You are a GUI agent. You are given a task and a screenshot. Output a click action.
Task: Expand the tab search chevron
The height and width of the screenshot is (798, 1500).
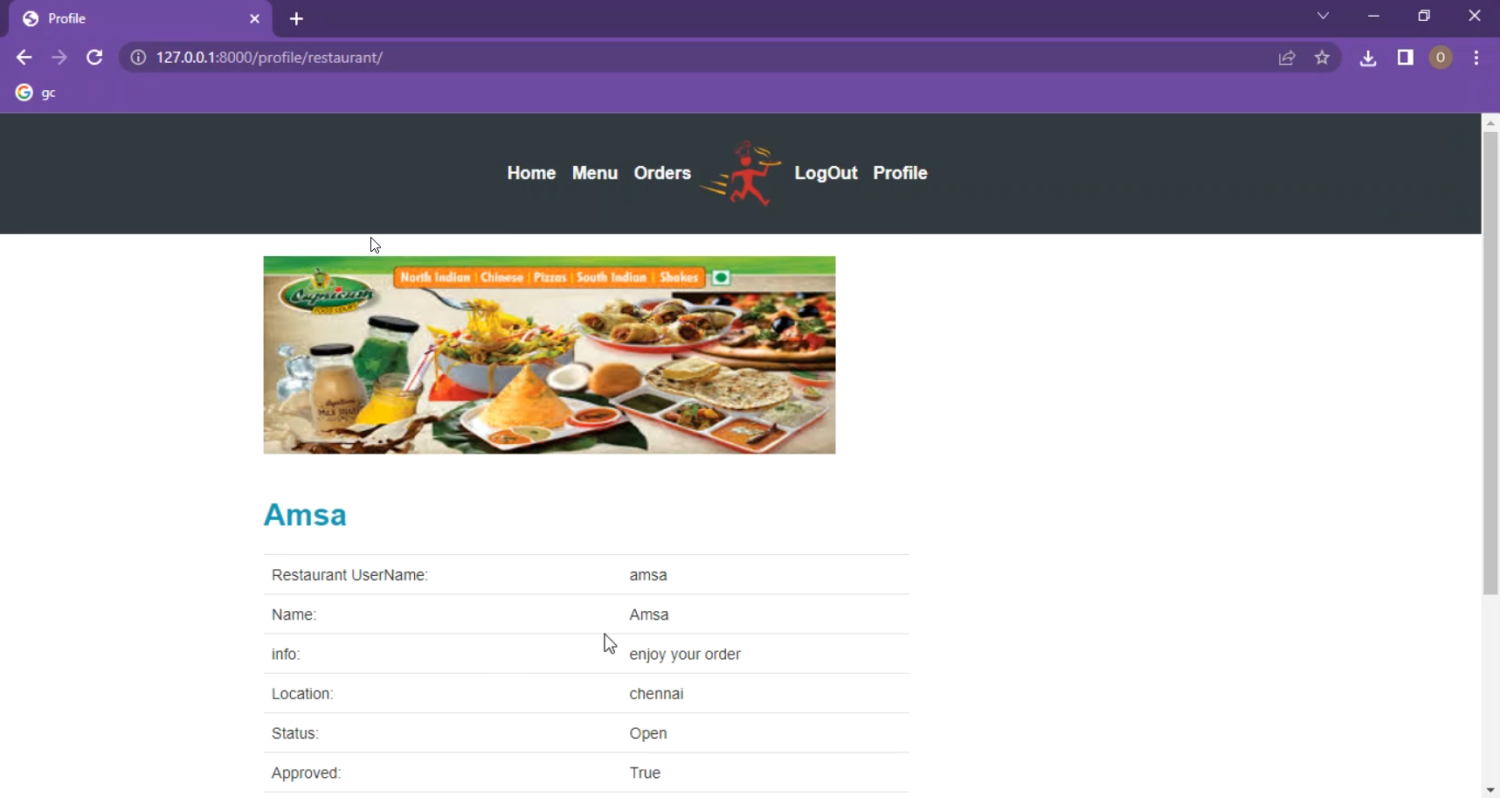[1322, 16]
